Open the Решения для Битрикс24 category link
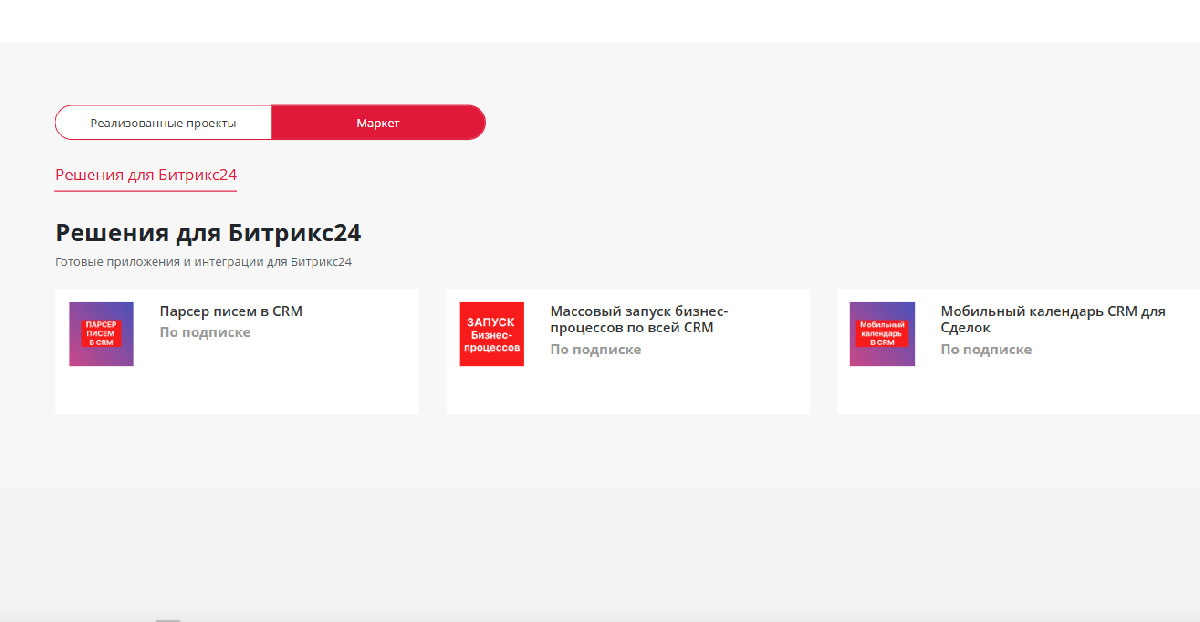 (146, 175)
